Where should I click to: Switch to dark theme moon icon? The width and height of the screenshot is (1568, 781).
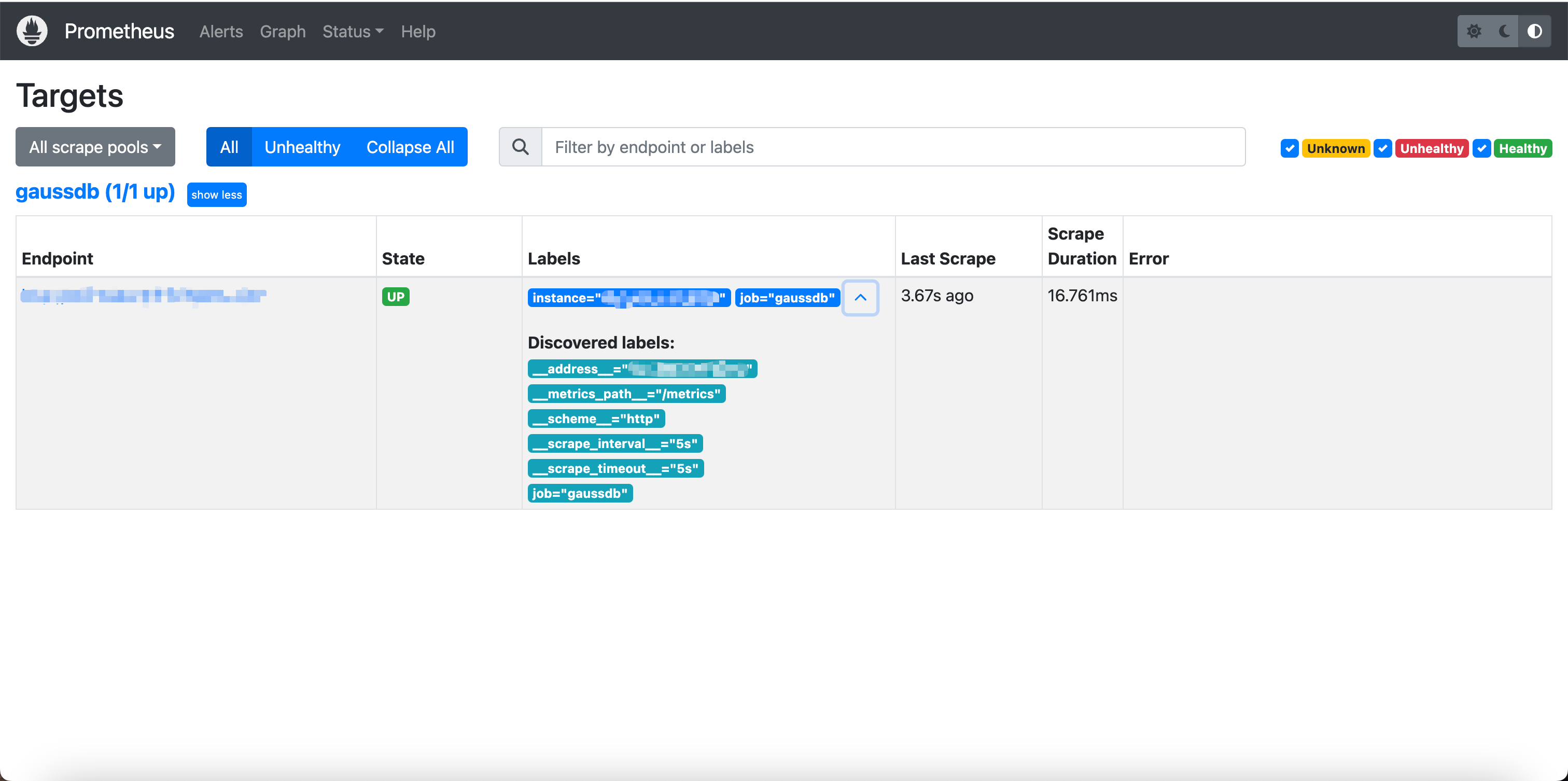tap(1504, 31)
